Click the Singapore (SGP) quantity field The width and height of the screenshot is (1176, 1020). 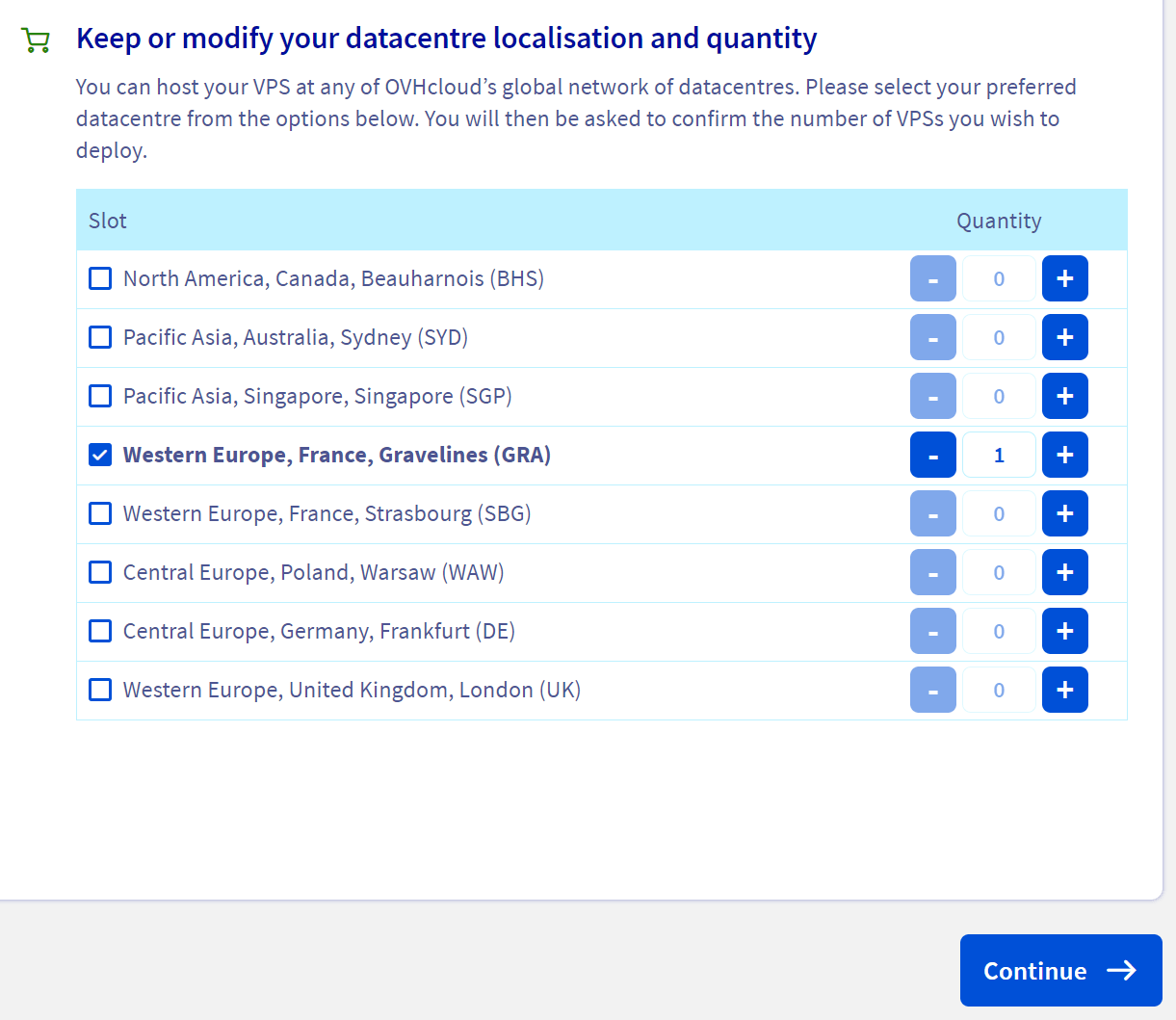click(999, 396)
